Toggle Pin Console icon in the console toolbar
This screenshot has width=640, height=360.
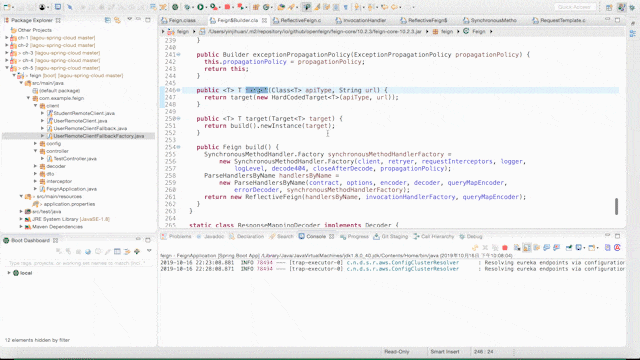click(x=569, y=247)
